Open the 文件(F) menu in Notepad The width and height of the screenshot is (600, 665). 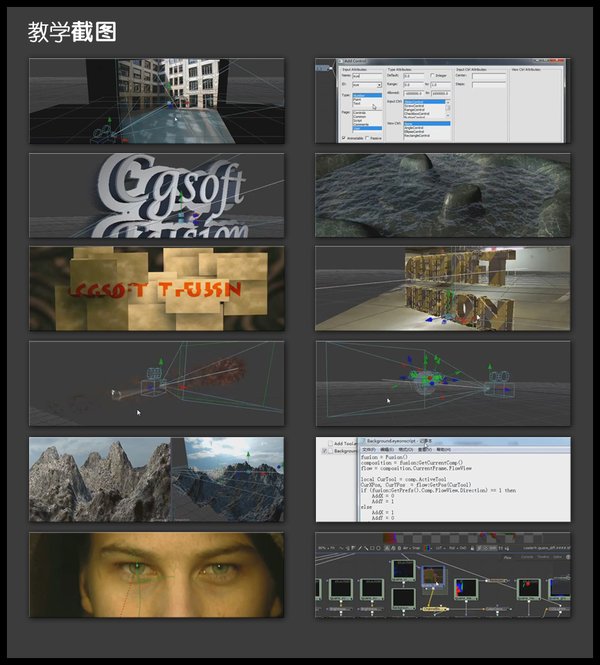tap(369, 450)
